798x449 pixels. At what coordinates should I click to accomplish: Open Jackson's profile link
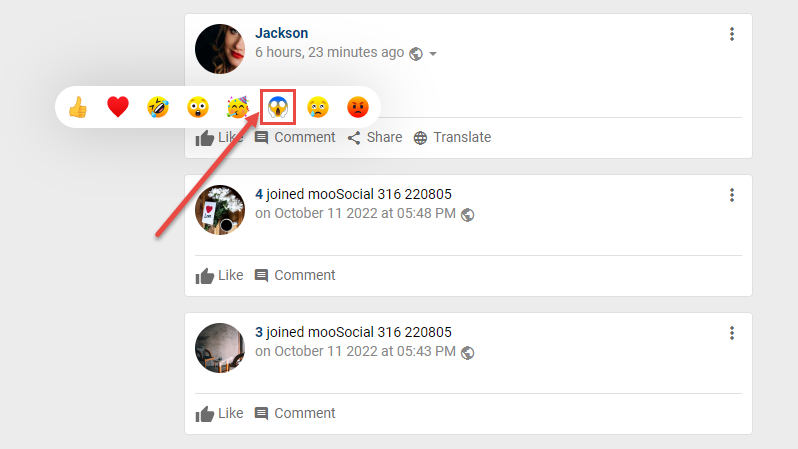281,33
